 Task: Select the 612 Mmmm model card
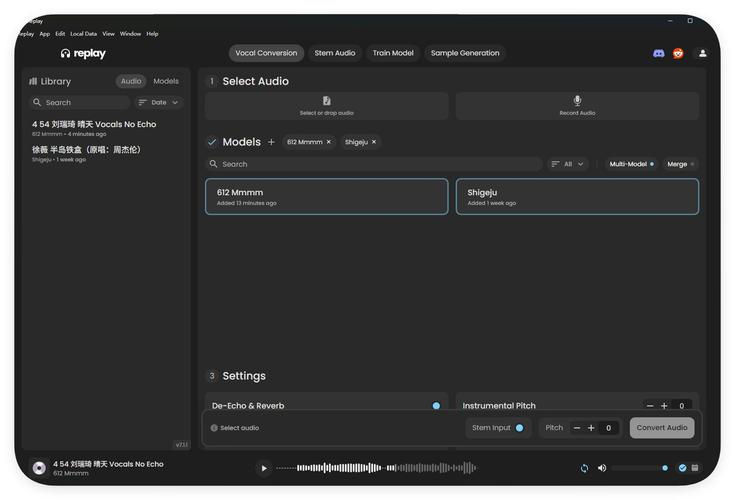[x=327, y=197]
